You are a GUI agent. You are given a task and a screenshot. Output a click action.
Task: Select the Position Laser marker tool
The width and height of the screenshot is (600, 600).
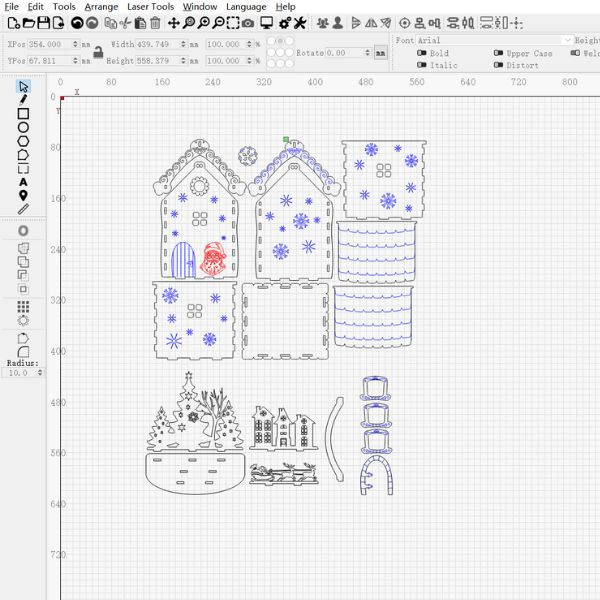[x=23, y=195]
